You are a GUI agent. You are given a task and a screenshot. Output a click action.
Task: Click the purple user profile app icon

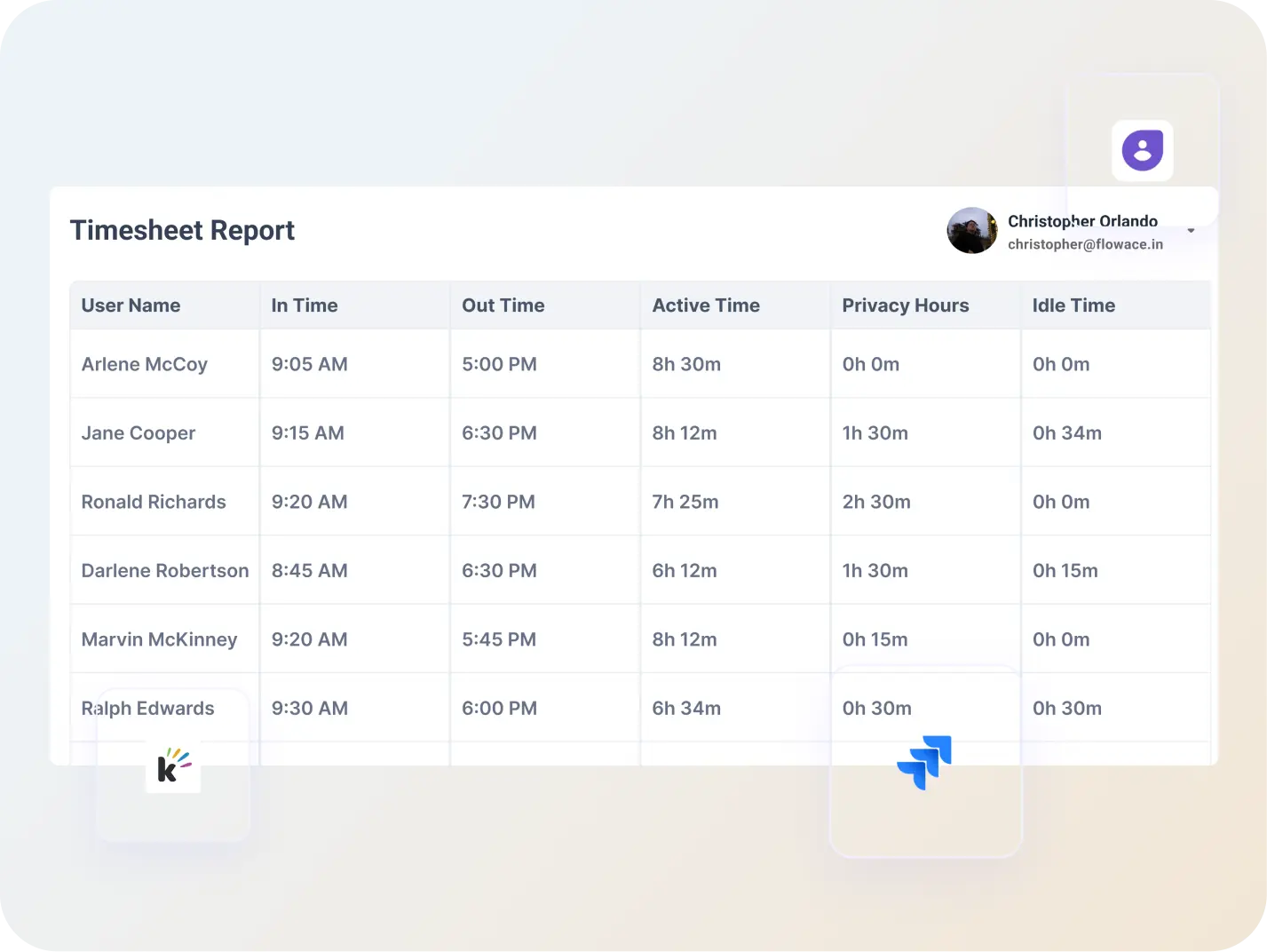(x=1142, y=150)
